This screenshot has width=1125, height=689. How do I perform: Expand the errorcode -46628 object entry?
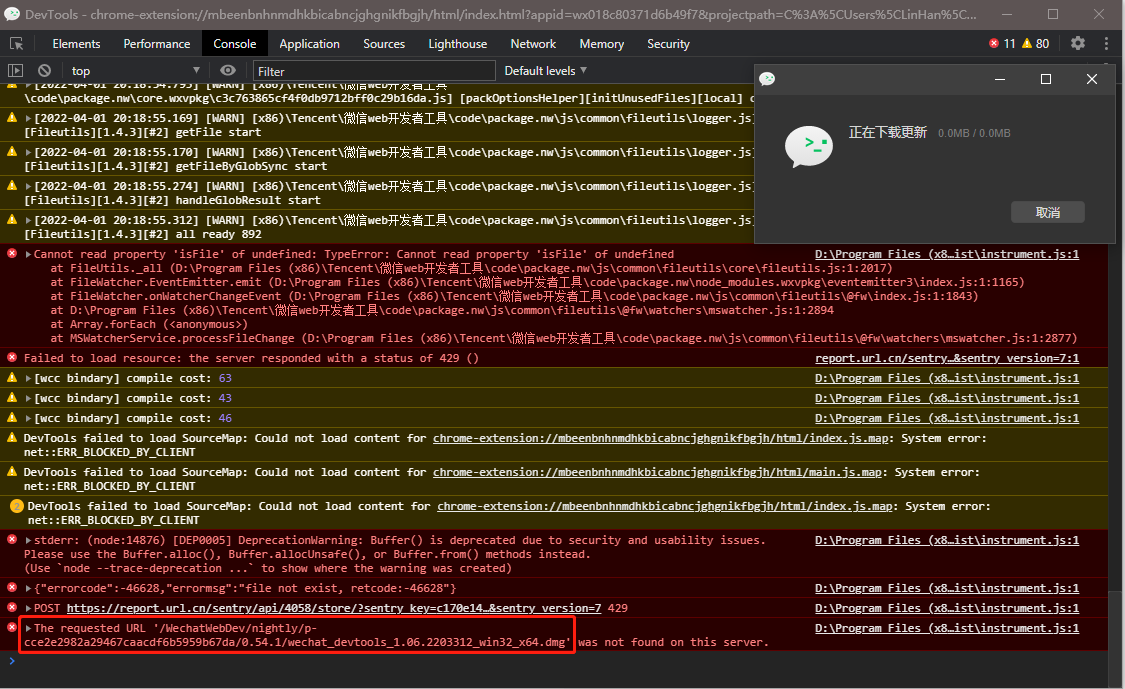point(29,589)
